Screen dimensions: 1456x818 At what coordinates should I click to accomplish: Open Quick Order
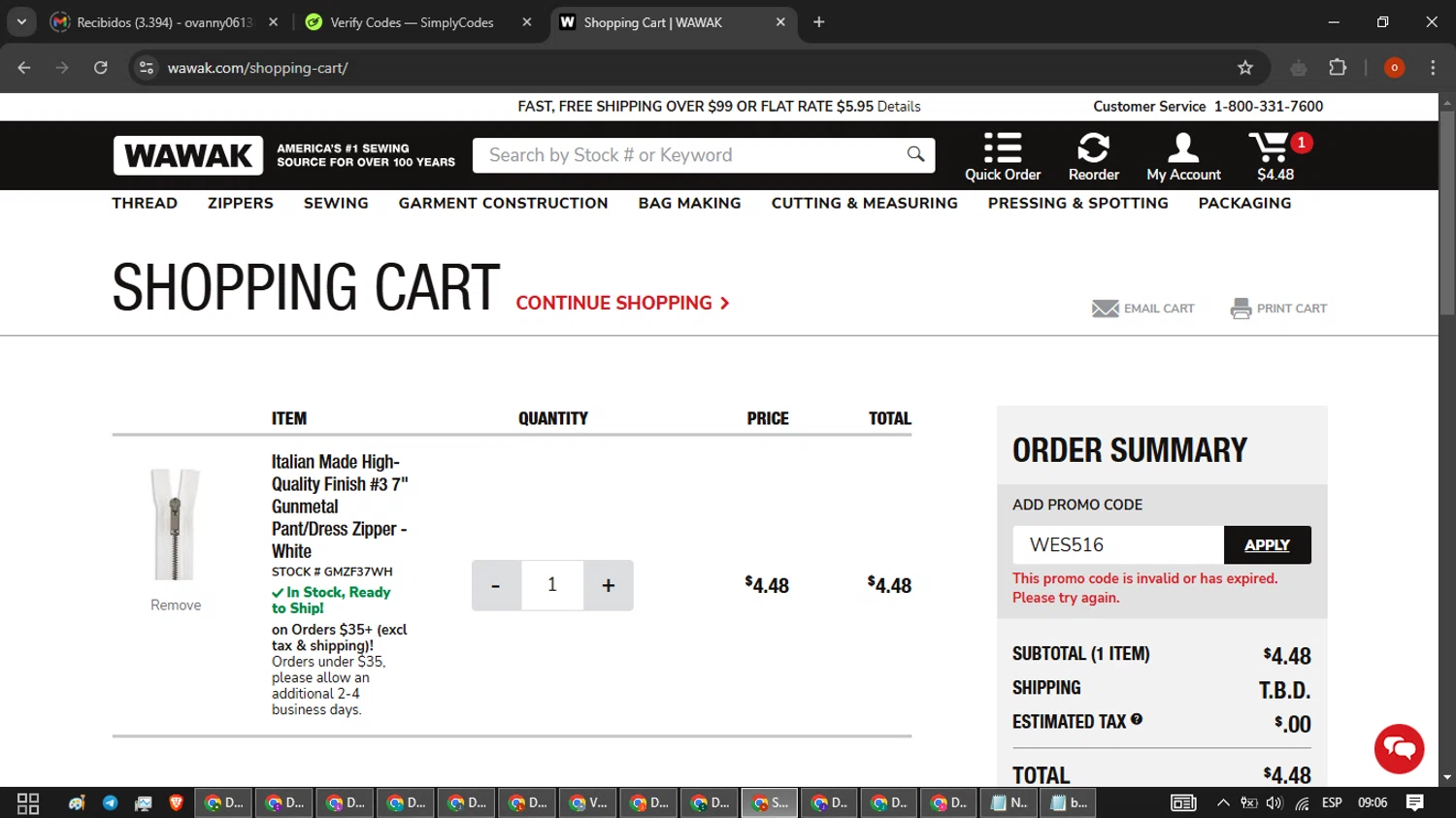tap(1003, 156)
